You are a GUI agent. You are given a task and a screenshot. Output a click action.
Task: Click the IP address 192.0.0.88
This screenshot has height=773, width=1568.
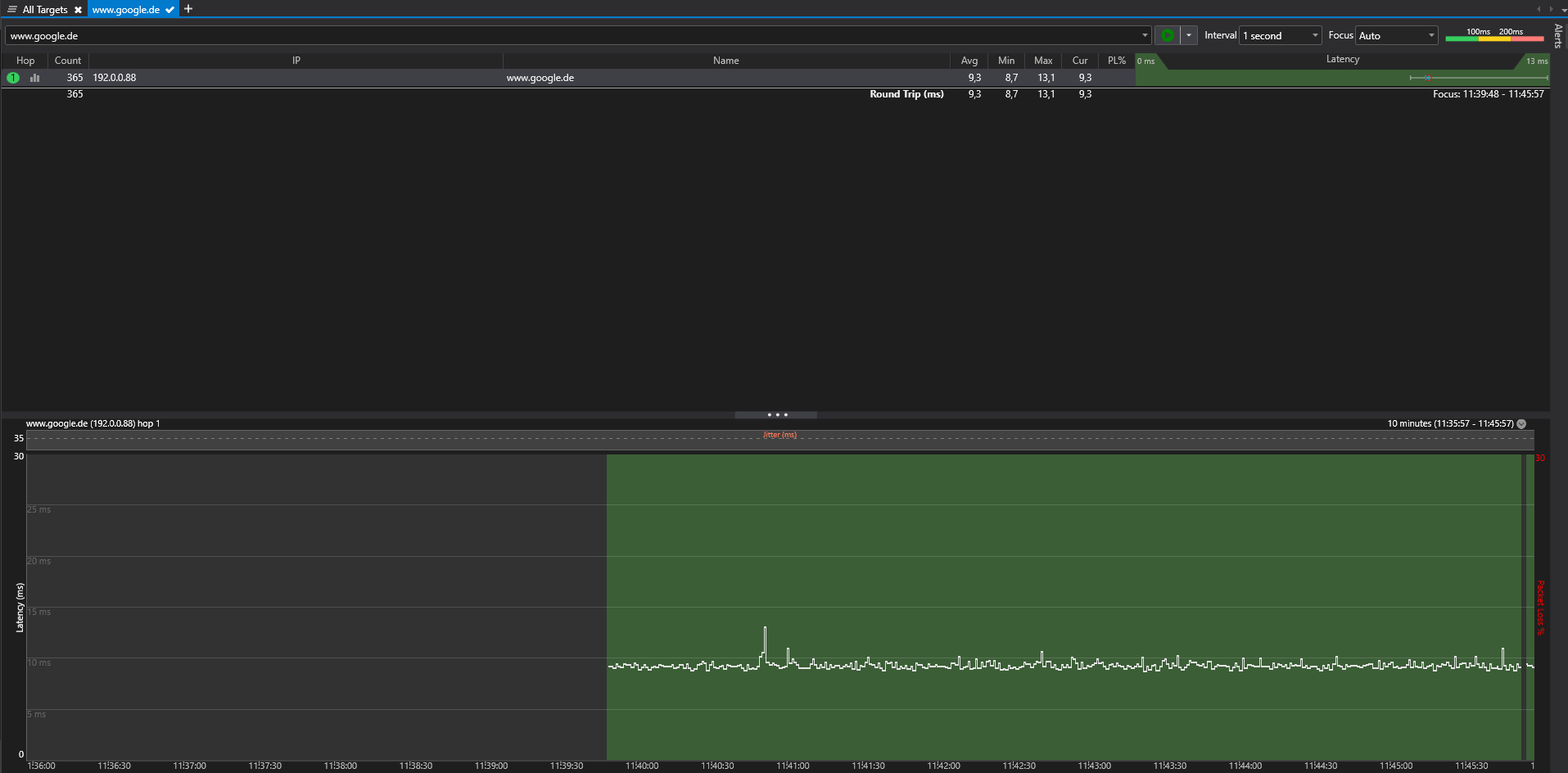tap(115, 78)
